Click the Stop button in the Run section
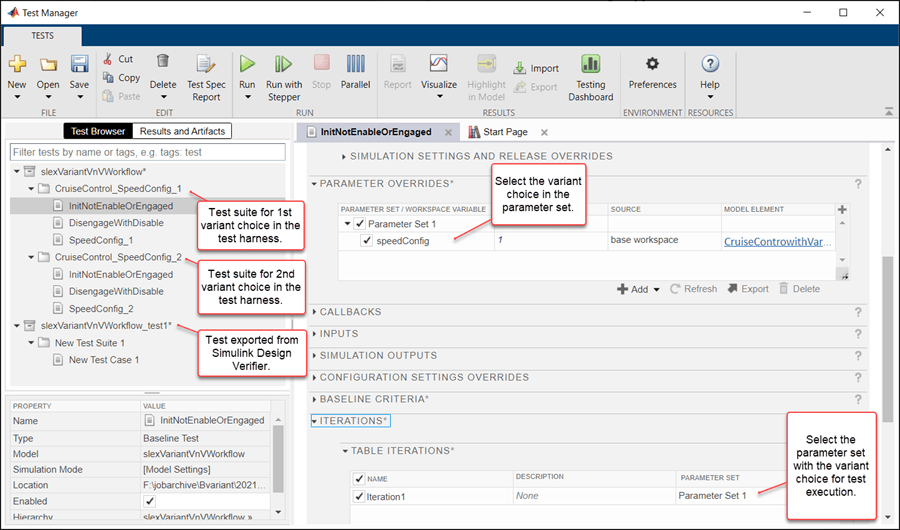Image resolution: width=900 pixels, height=530 pixels. [321, 72]
